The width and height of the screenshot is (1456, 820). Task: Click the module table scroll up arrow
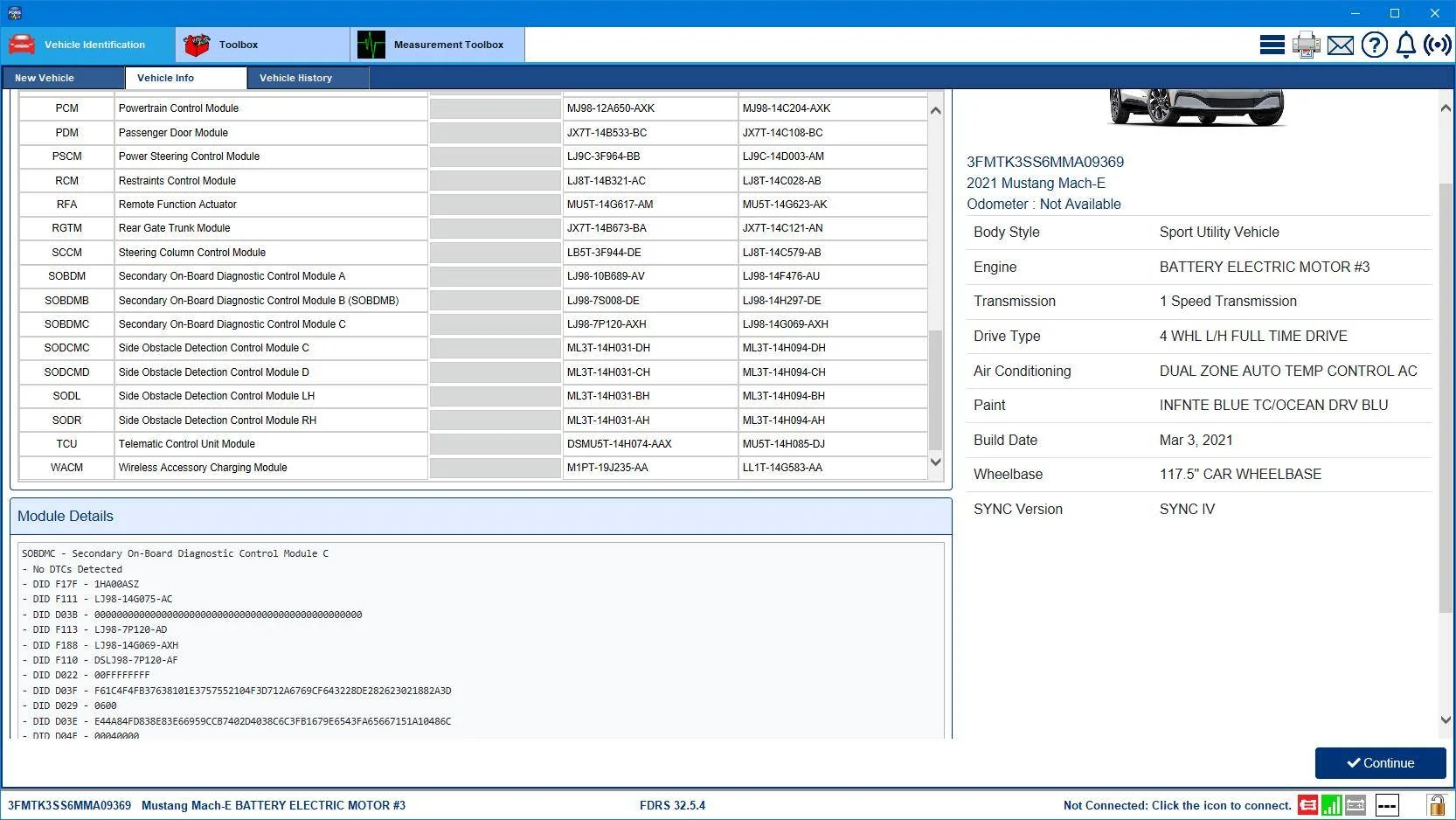point(935,110)
